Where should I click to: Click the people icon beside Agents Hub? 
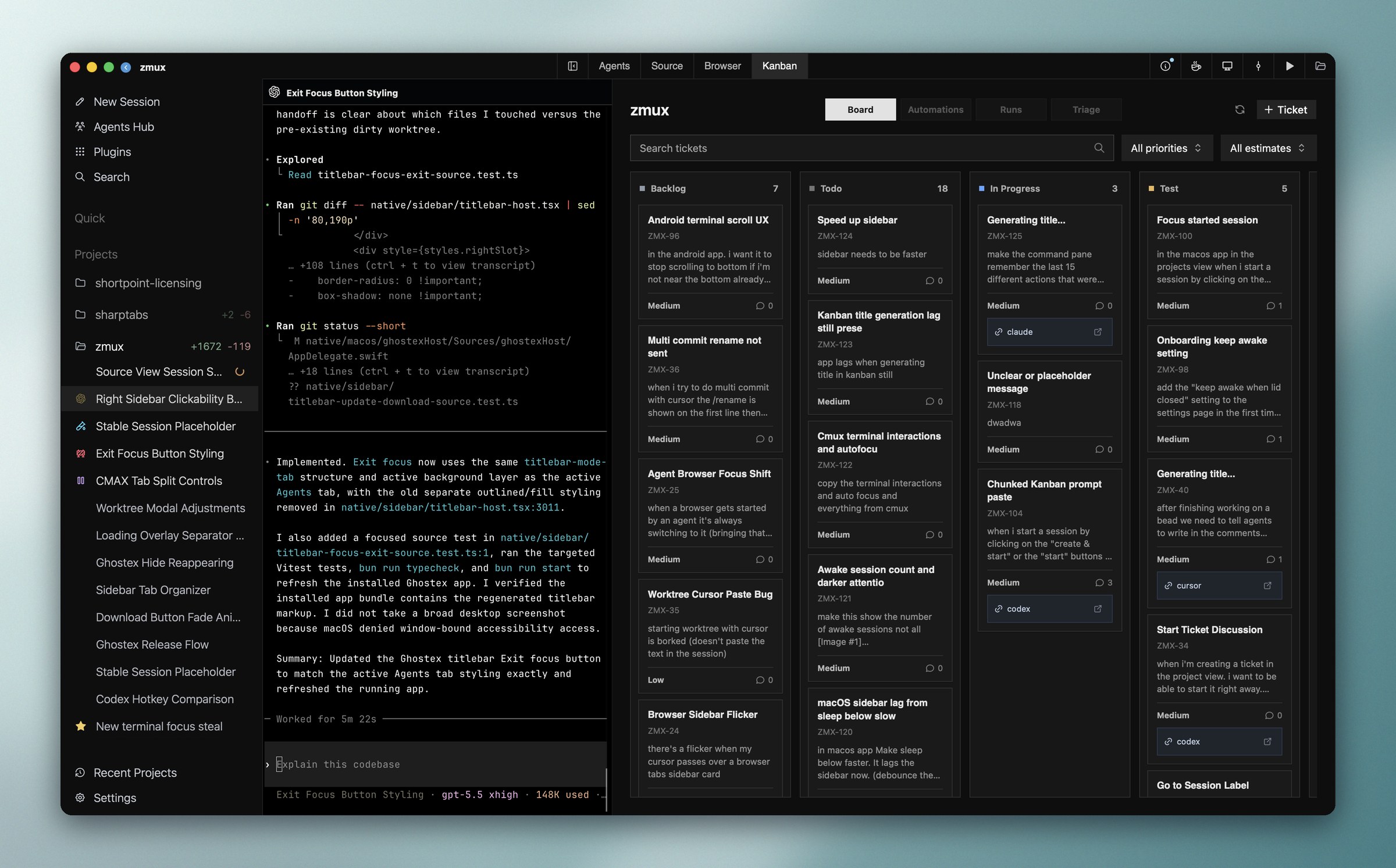80,127
